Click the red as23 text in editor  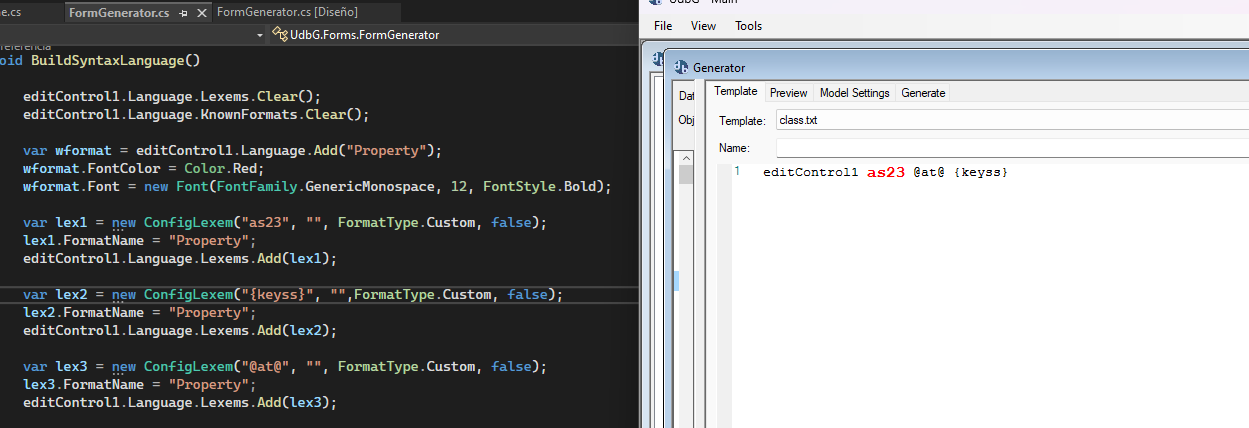885,173
